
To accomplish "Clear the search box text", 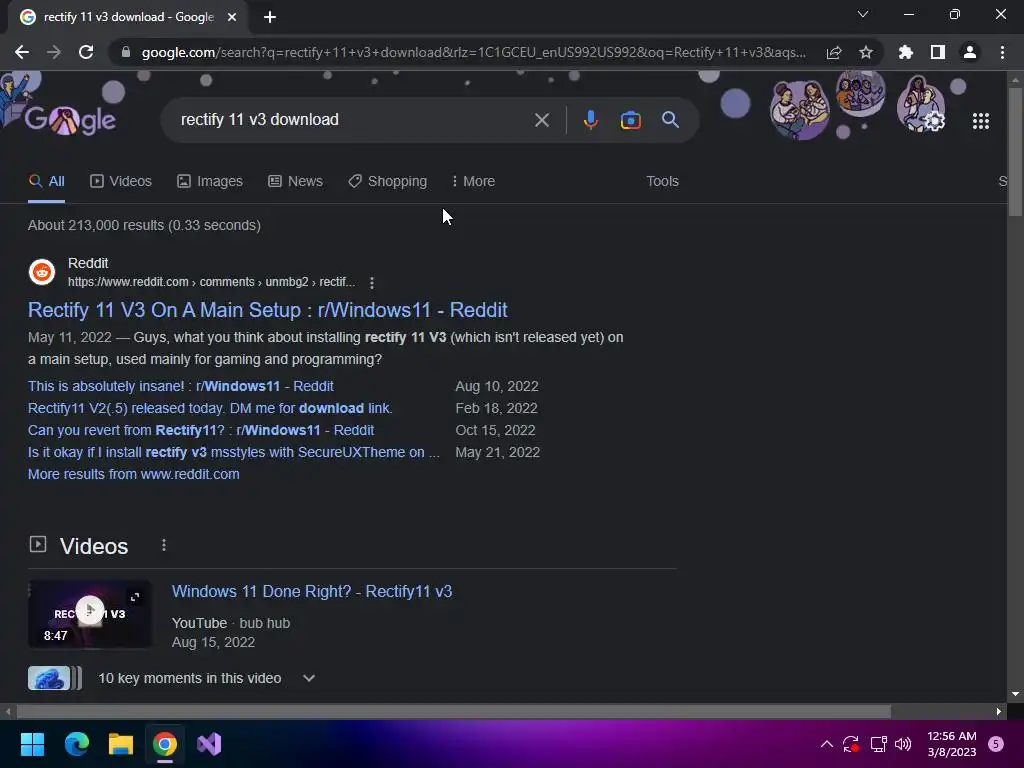I will pos(542,120).
